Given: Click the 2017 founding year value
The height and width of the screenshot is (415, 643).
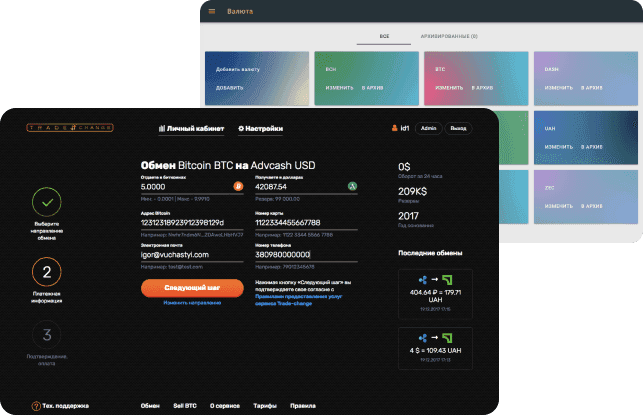Looking at the screenshot, I should pos(408,216).
